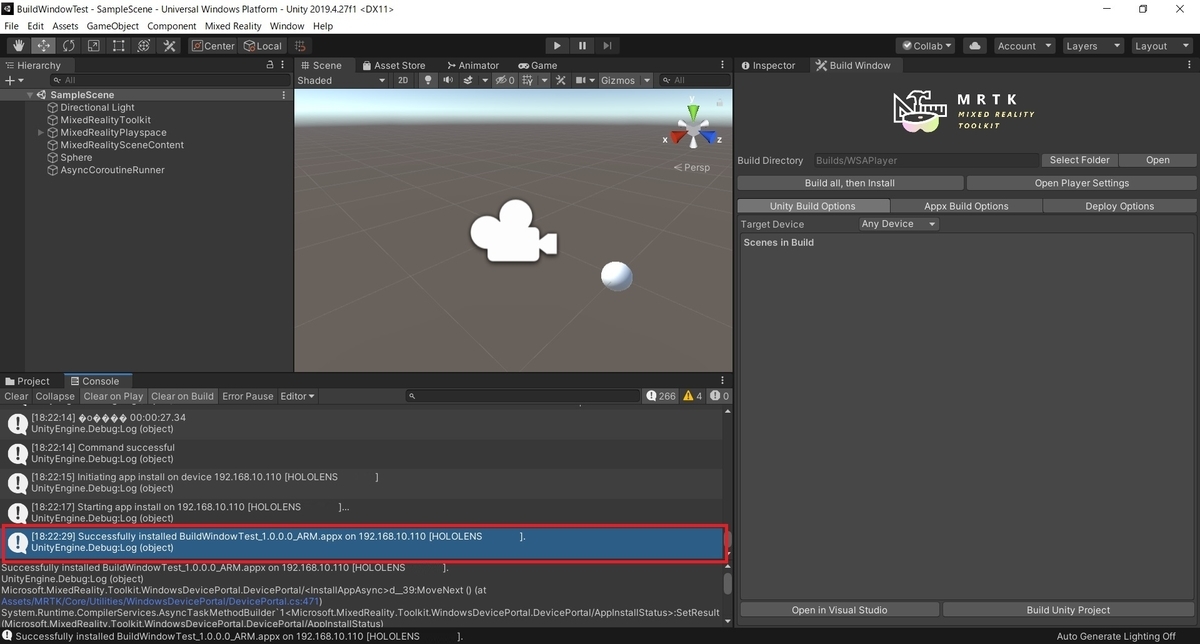Viewport: 1200px width, 644px height.
Task: Click Select Folder button
Action: click(x=1079, y=160)
